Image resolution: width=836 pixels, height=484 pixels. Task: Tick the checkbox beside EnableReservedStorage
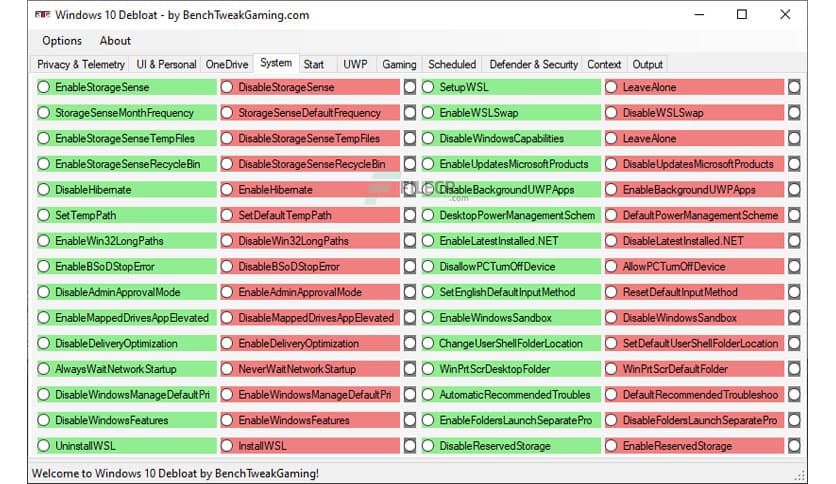[794, 446]
